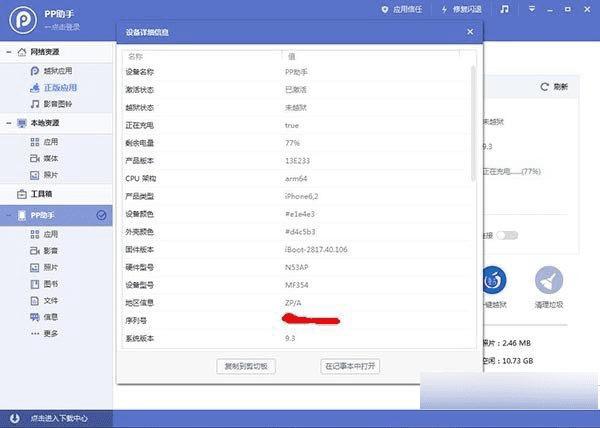Collapse the 网络资源 section

pyautogui.click(x=8, y=52)
